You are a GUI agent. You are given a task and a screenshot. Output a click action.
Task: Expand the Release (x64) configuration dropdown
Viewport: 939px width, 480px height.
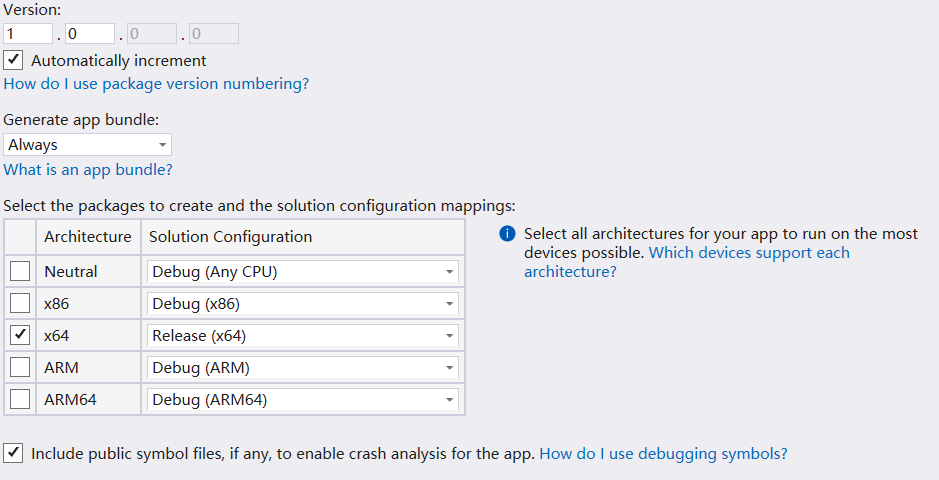click(x=303, y=335)
